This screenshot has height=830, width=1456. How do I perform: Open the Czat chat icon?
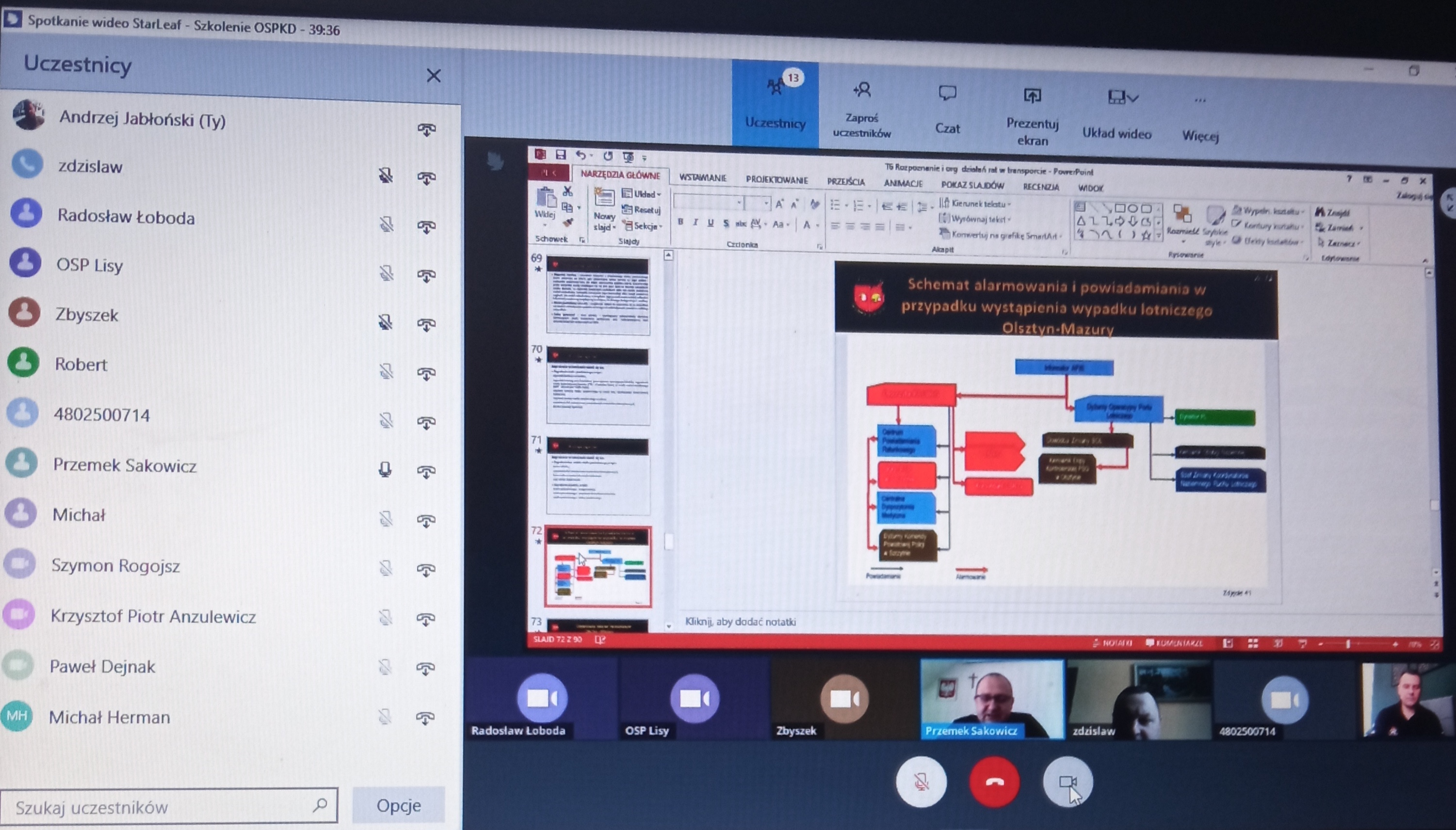coord(947,94)
